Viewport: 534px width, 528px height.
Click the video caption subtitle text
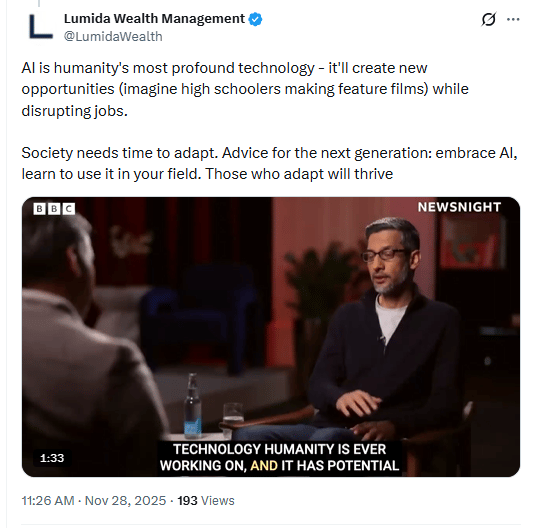point(279,457)
